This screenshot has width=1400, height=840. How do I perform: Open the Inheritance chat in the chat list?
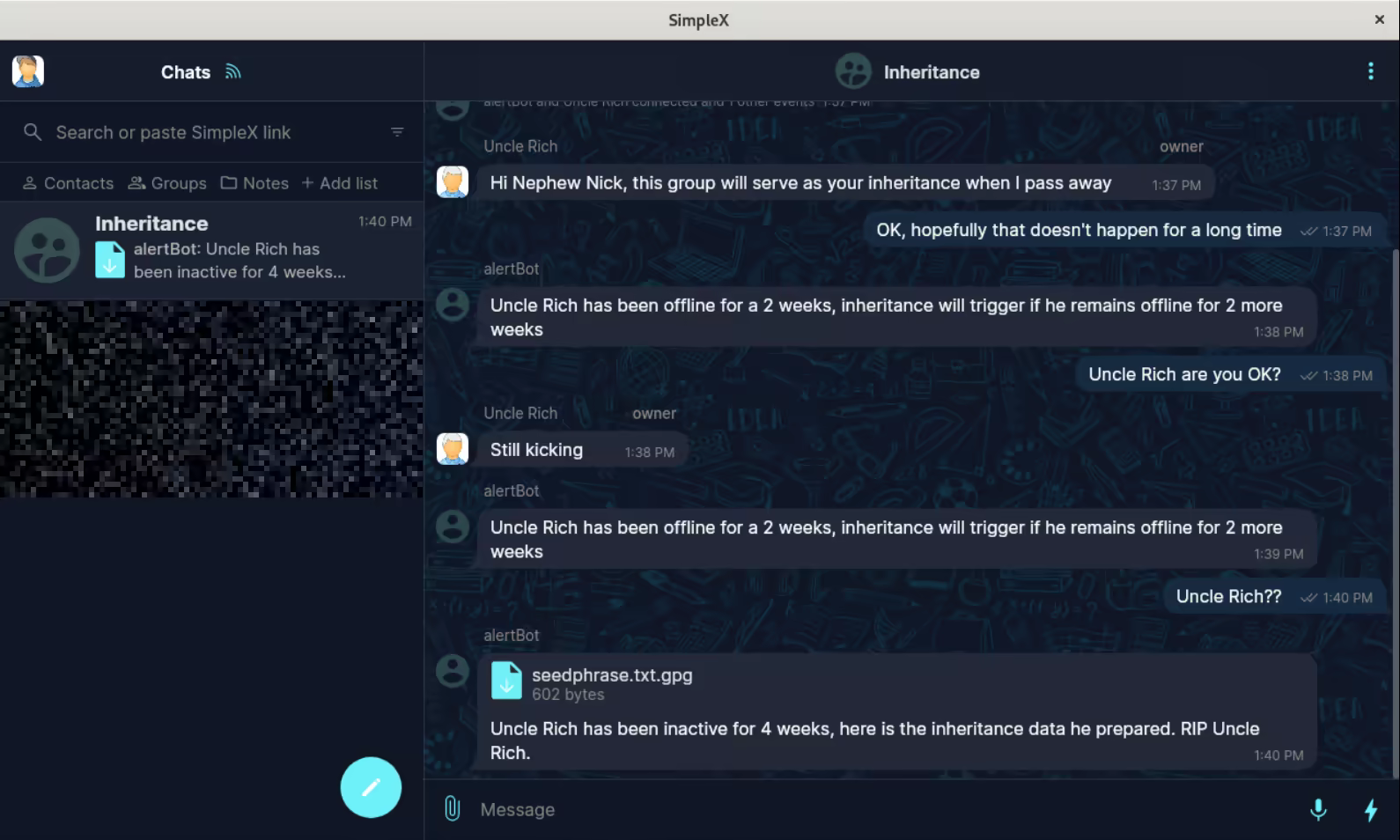(x=211, y=249)
